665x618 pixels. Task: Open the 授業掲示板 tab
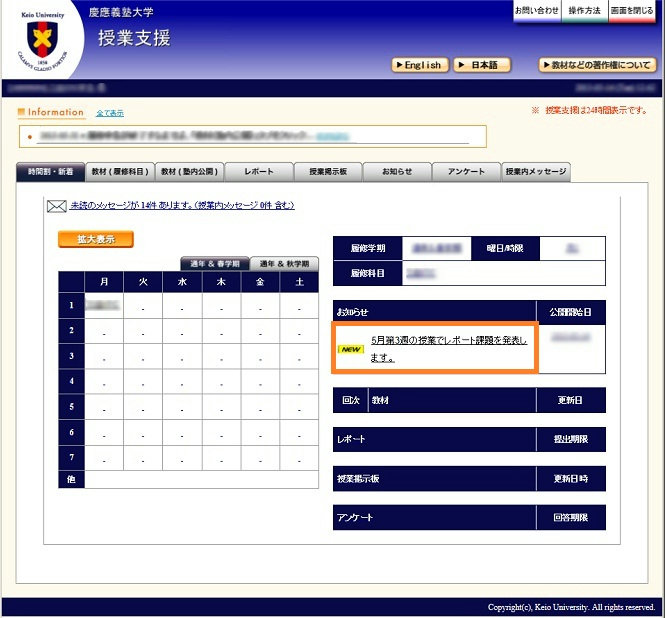point(327,172)
